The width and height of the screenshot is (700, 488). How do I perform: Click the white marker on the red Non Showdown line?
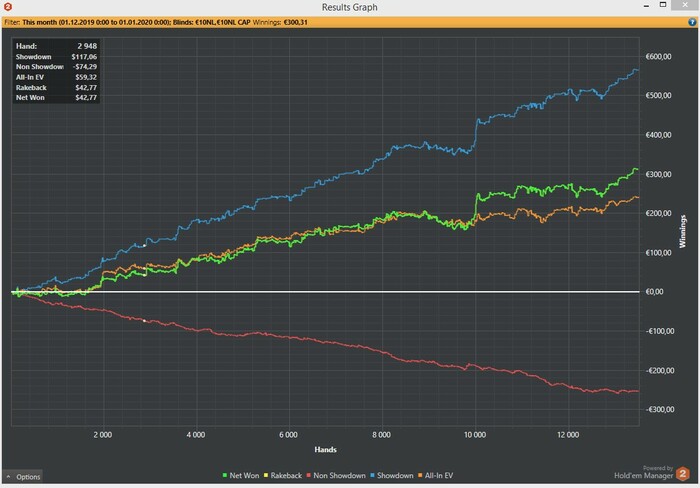[144, 321]
